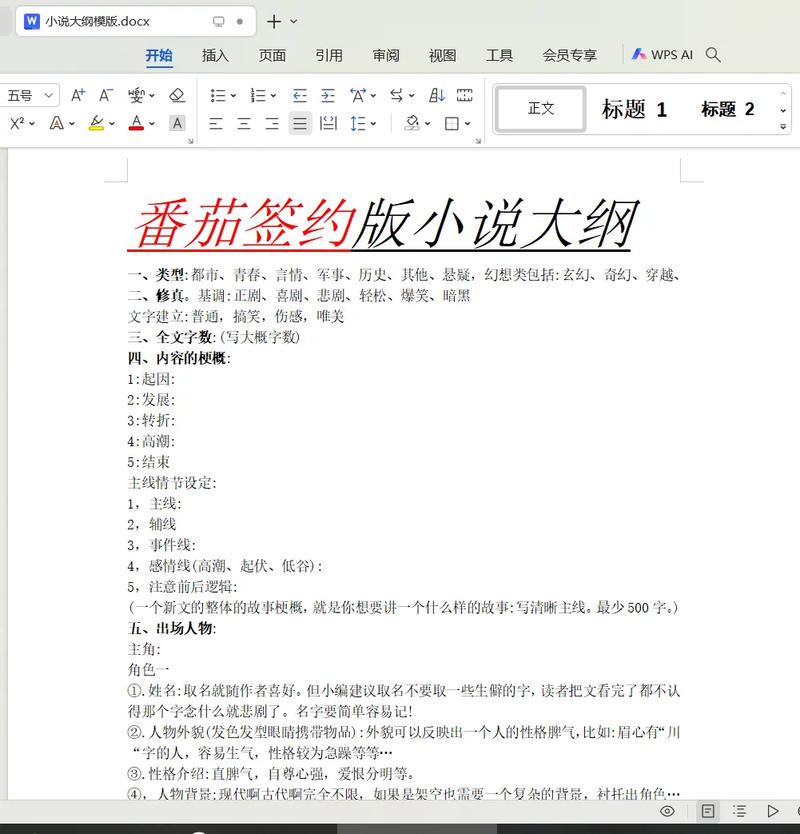
Task: Show next row of the styles gallery
Action: 783,111
